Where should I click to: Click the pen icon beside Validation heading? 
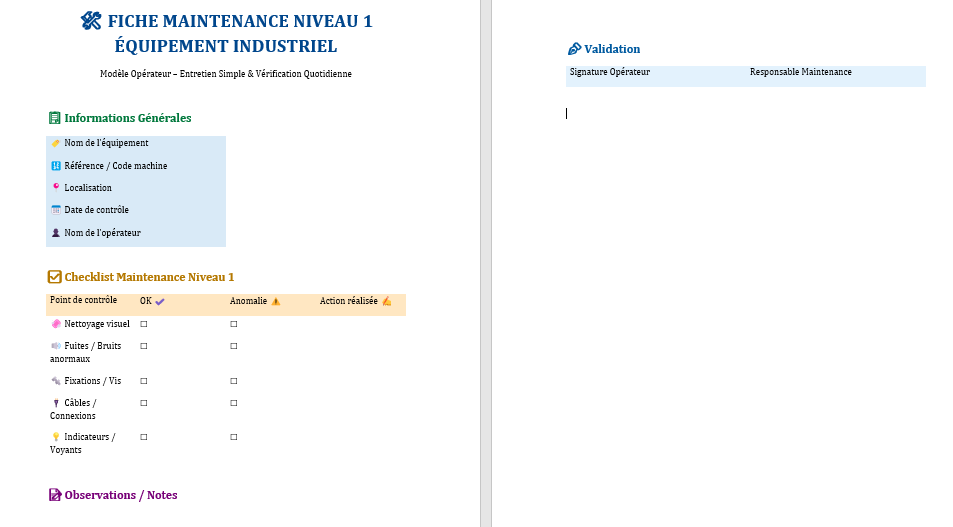pos(574,49)
